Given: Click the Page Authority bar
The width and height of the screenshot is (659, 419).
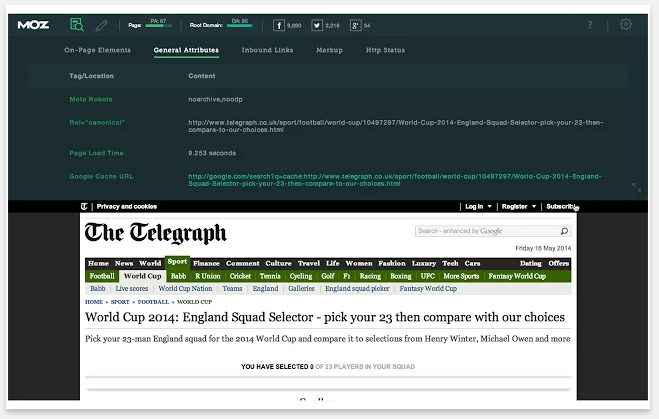Looking at the screenshot, I should click(x=158, y=26).
